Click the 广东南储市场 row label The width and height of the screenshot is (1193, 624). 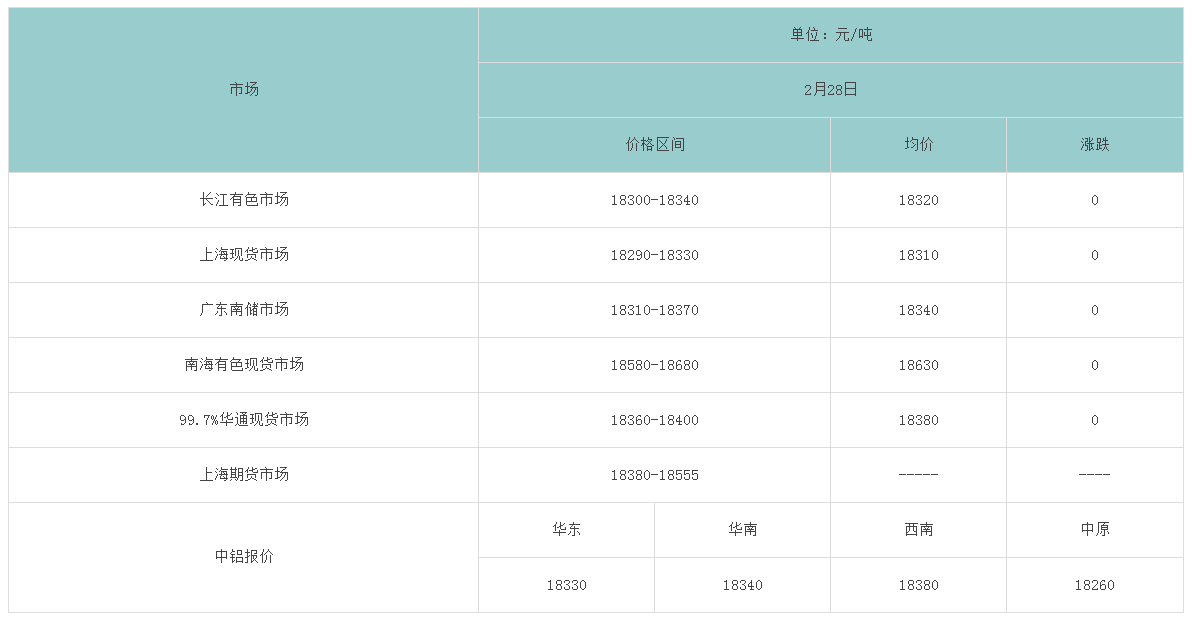tap(244, 310)
